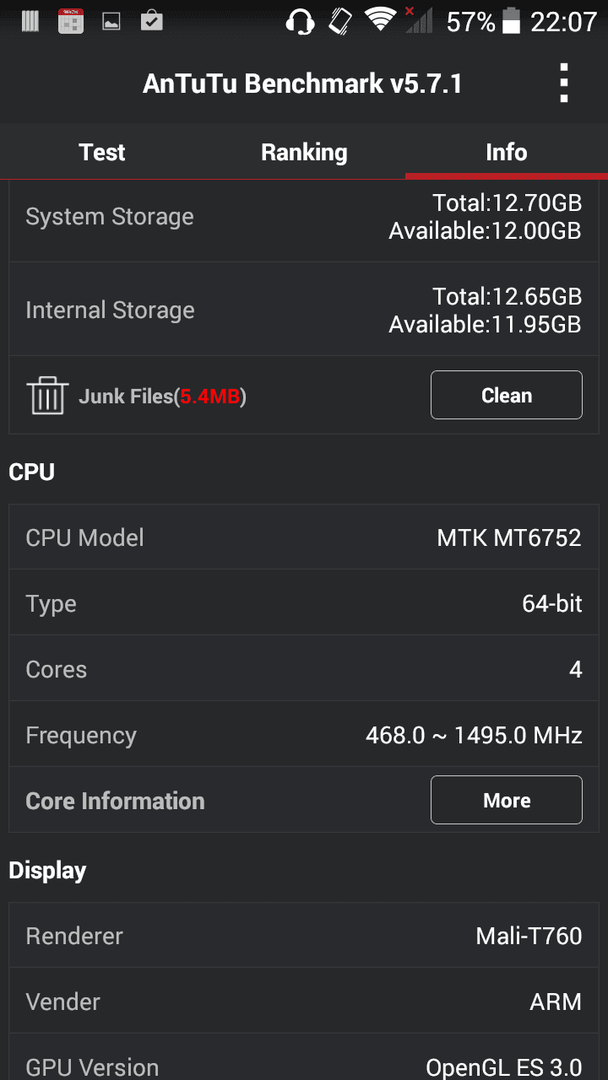Tap the headset icon in status bar

tap(300, 21)
